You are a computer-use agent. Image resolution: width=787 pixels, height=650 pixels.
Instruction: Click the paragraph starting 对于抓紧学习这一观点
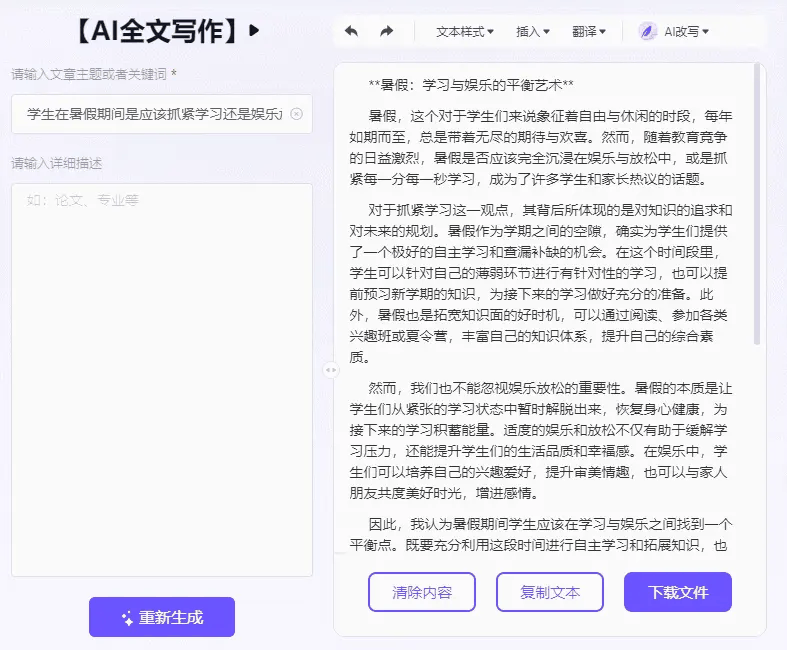point(541,284)
